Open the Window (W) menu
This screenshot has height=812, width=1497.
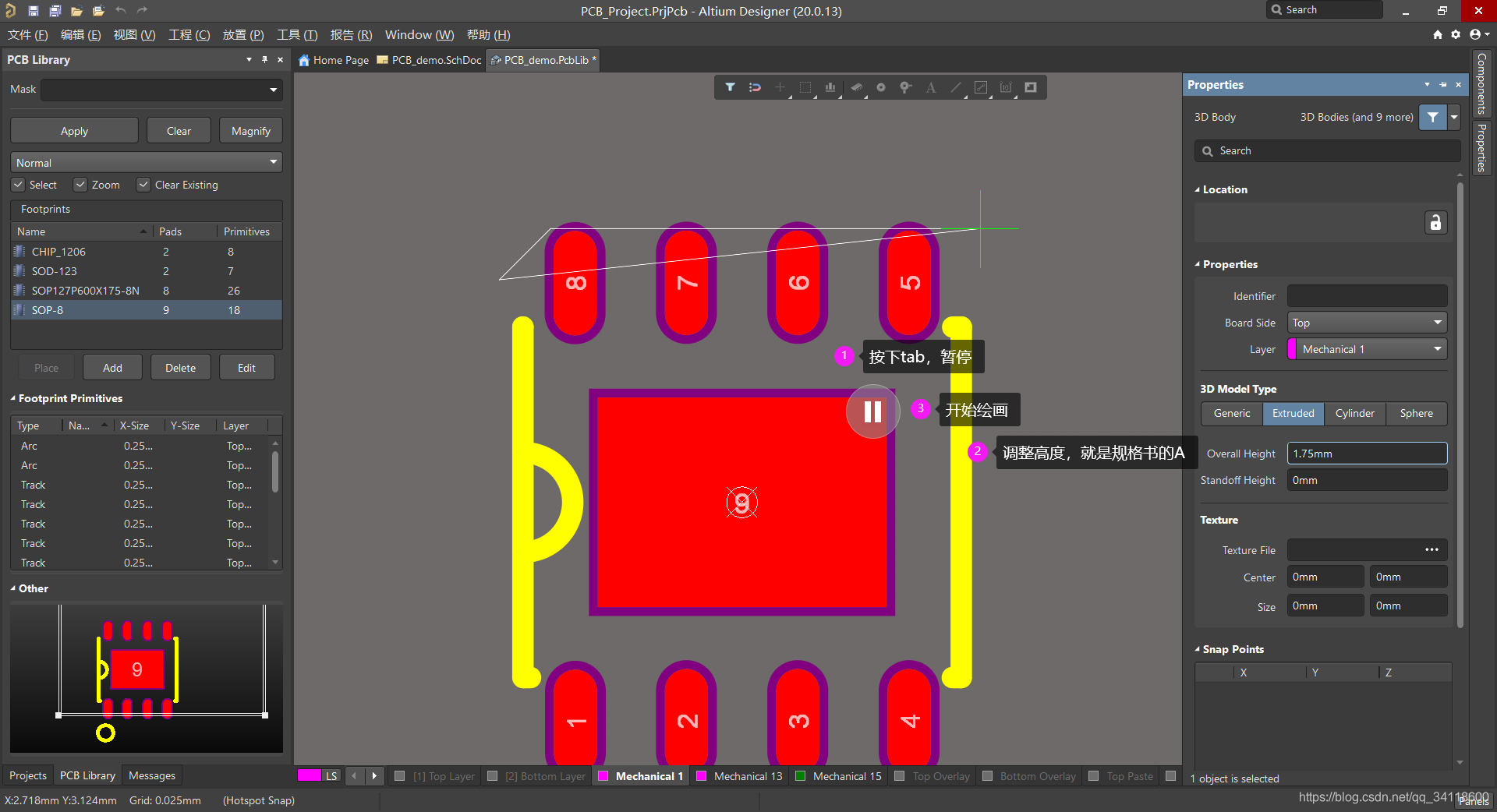click(x=419, y=35)
